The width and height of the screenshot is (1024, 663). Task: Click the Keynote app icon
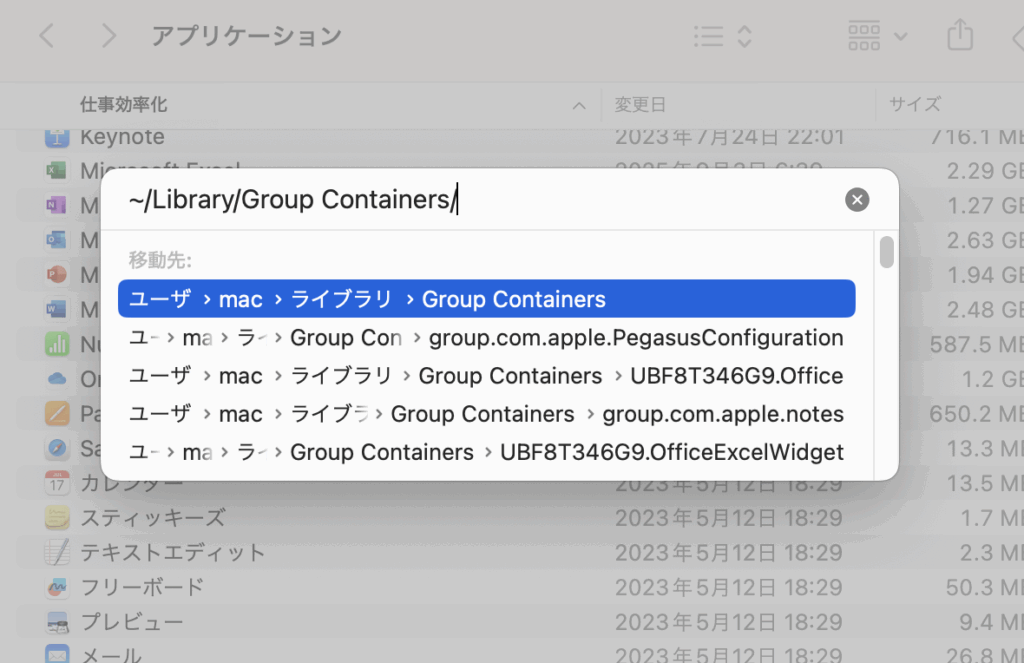pos(57,137)
